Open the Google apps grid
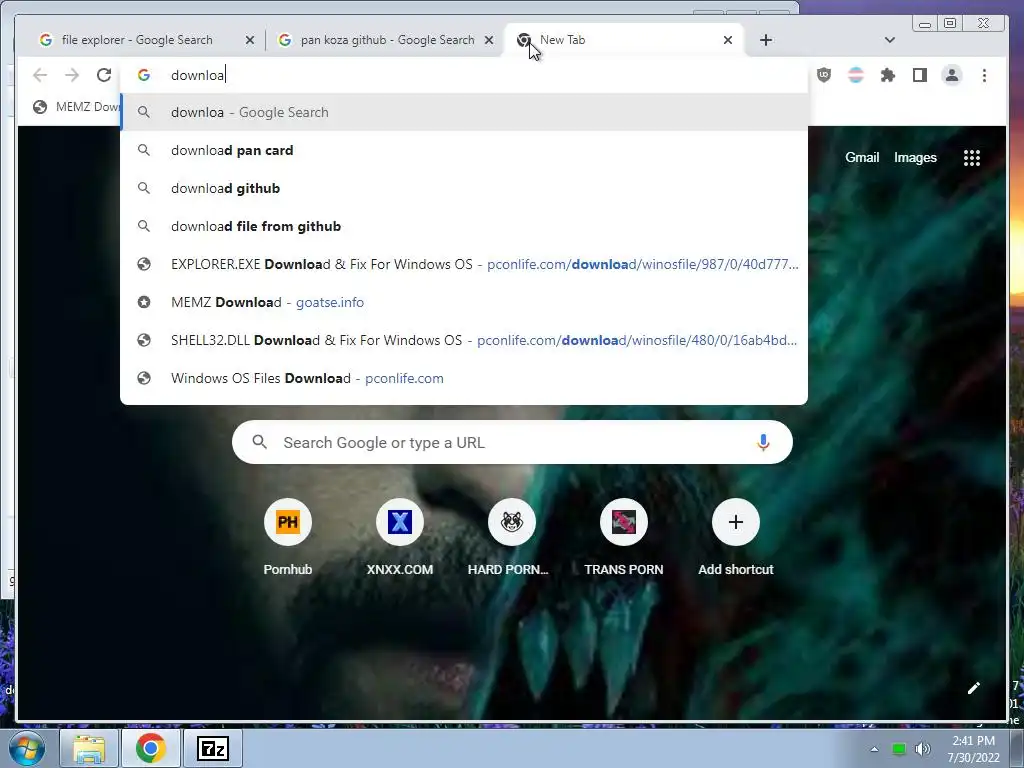Screen dimensions: 1024x768 (972, 157)
